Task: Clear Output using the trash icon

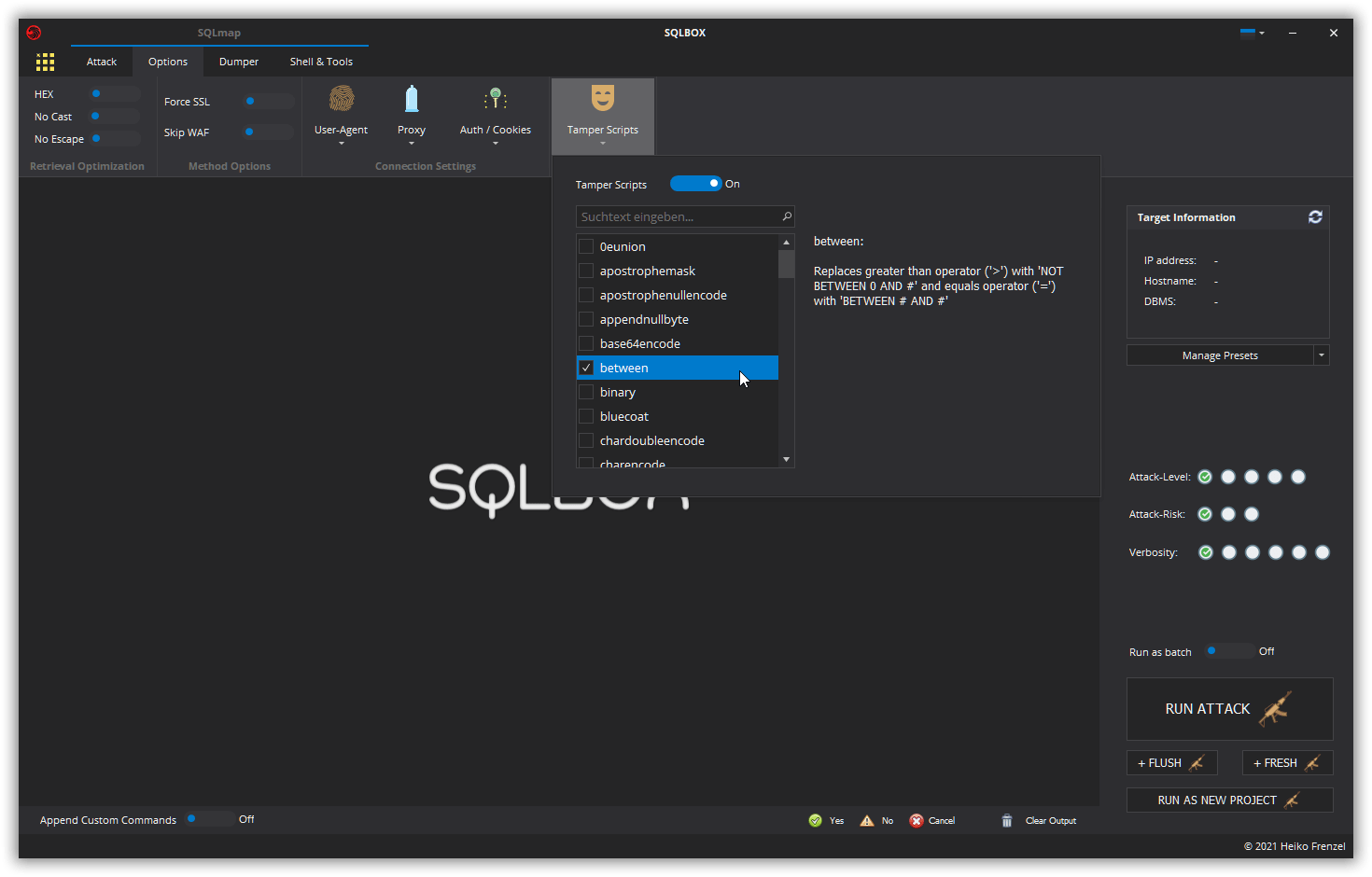Action: pyautogui.click(x=1007, y=820)
